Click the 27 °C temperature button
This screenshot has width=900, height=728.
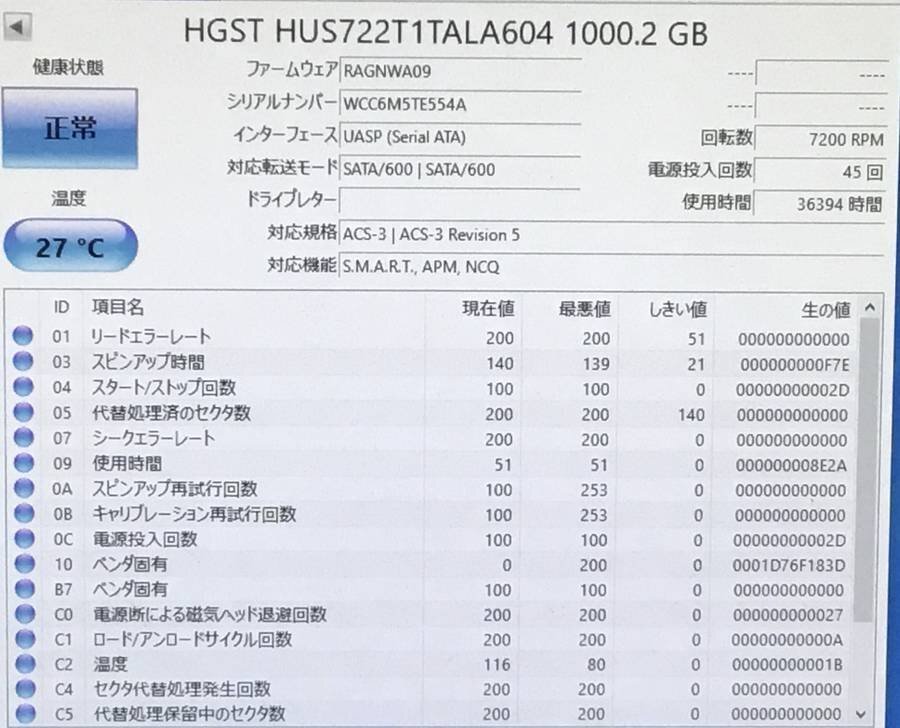[x=71, y=246]
